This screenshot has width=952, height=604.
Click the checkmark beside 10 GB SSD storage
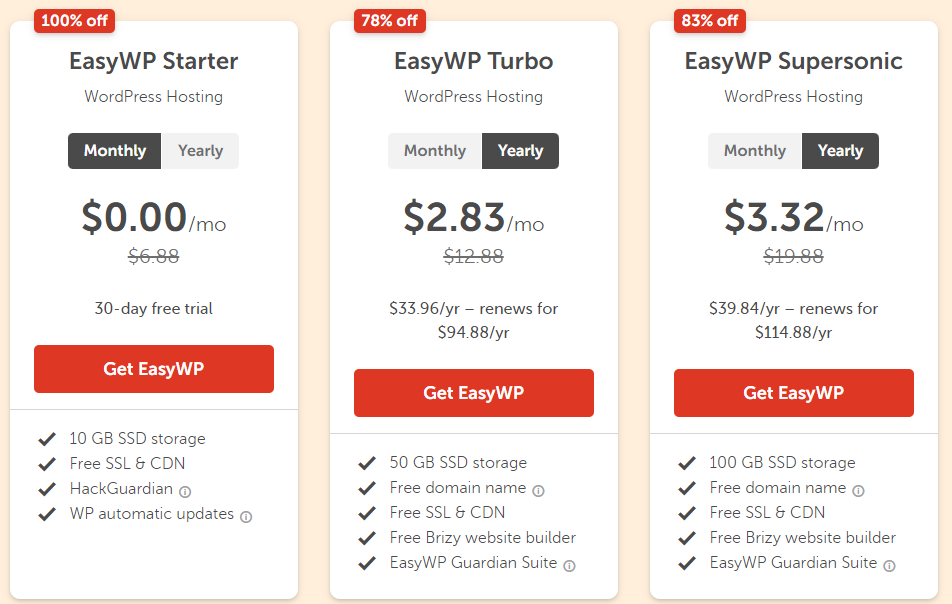coord(48,438)
